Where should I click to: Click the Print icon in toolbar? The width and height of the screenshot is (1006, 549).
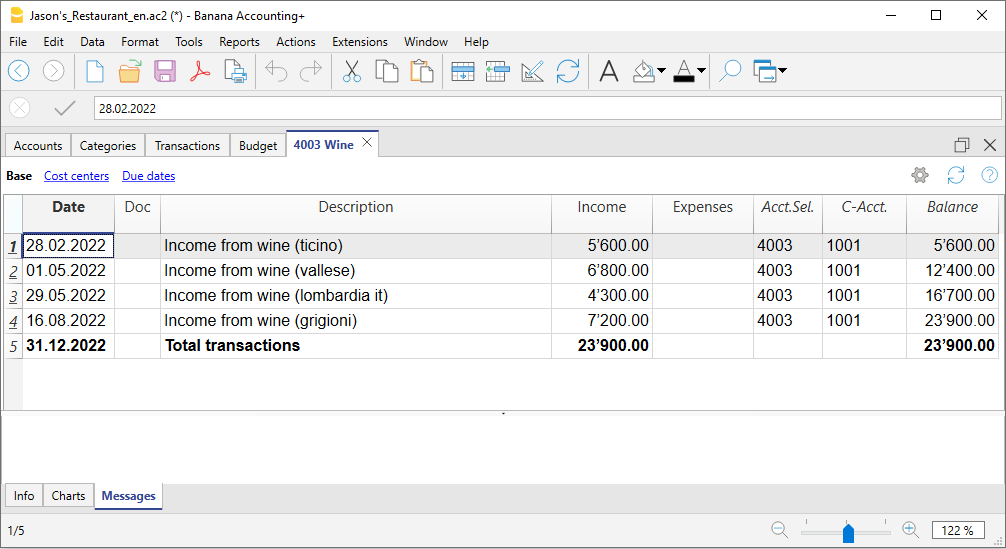pyautogui.click(x=235, y=71)
